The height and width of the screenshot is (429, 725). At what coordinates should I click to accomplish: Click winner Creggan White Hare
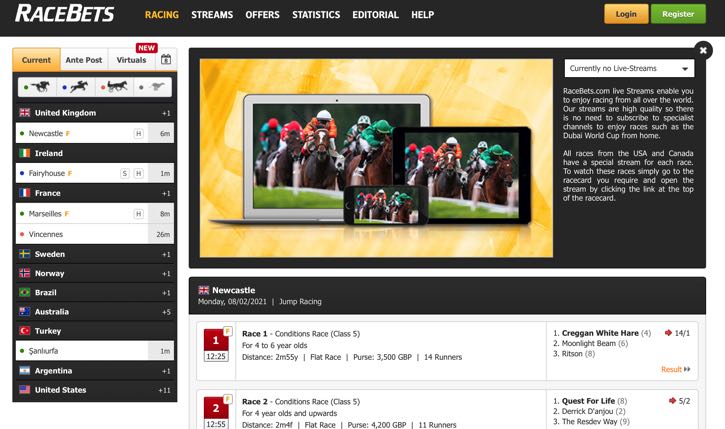600,333
